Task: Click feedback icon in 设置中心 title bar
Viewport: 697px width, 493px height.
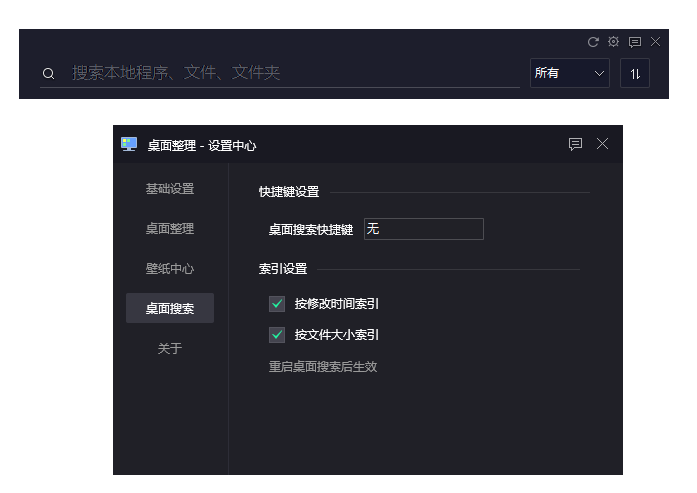Action: 575,144
